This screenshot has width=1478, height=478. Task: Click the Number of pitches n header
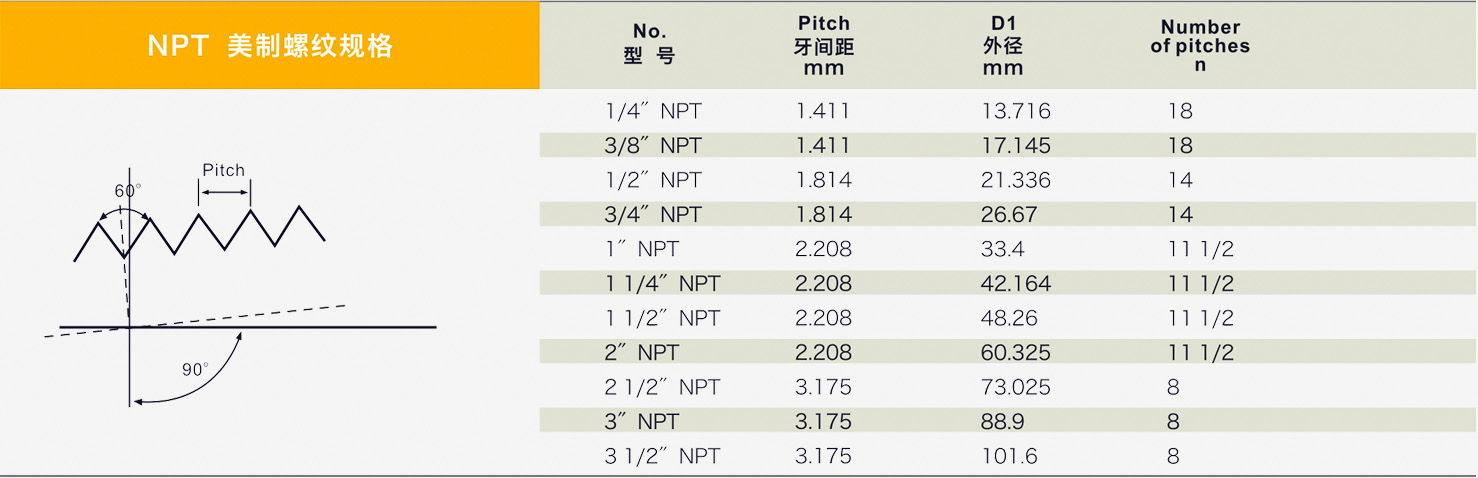point(1200,46)
